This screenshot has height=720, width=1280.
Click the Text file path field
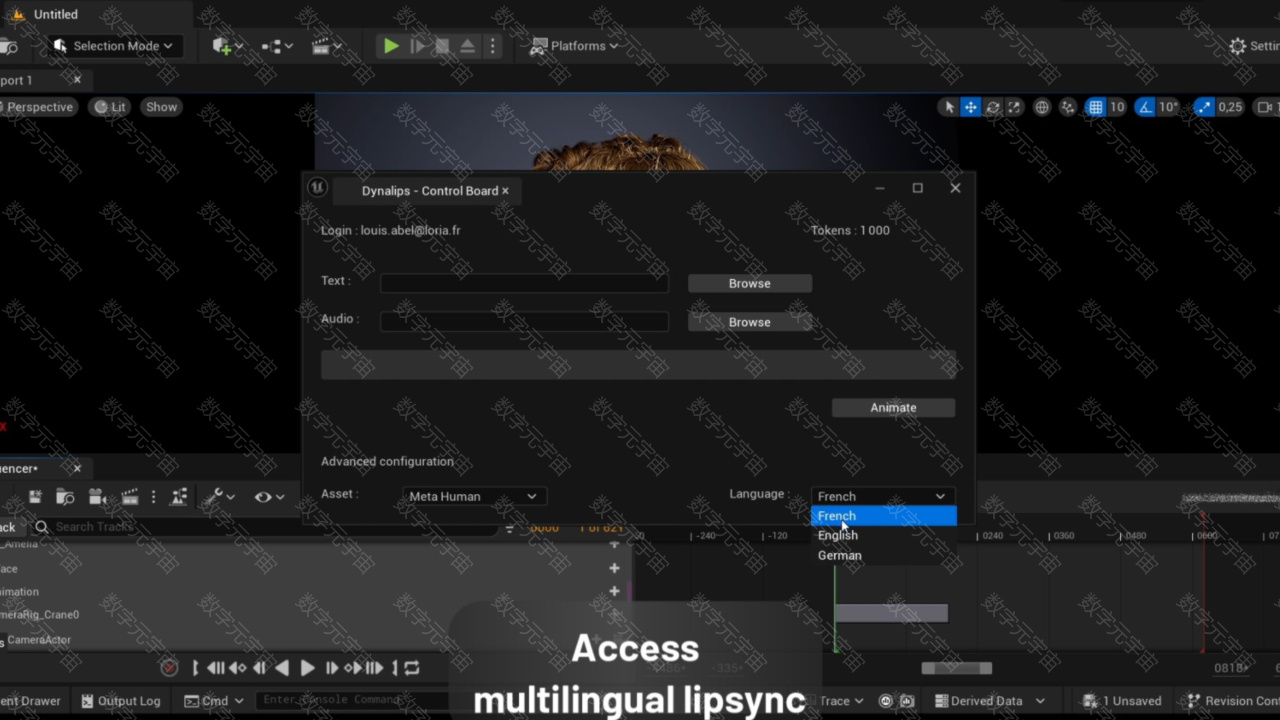tap(524, 283)
